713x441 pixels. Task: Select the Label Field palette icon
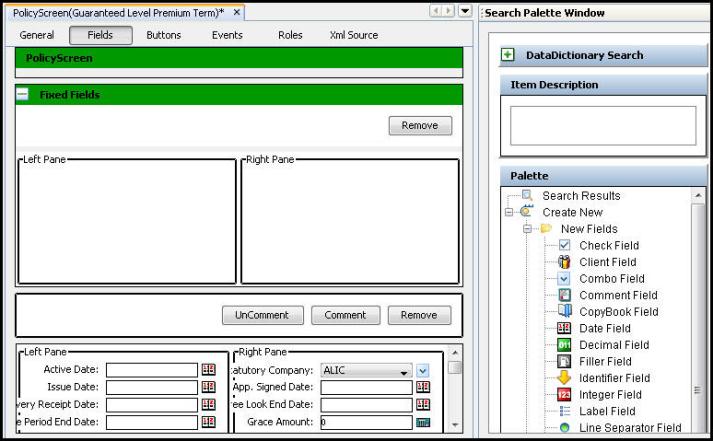[564, 411]
